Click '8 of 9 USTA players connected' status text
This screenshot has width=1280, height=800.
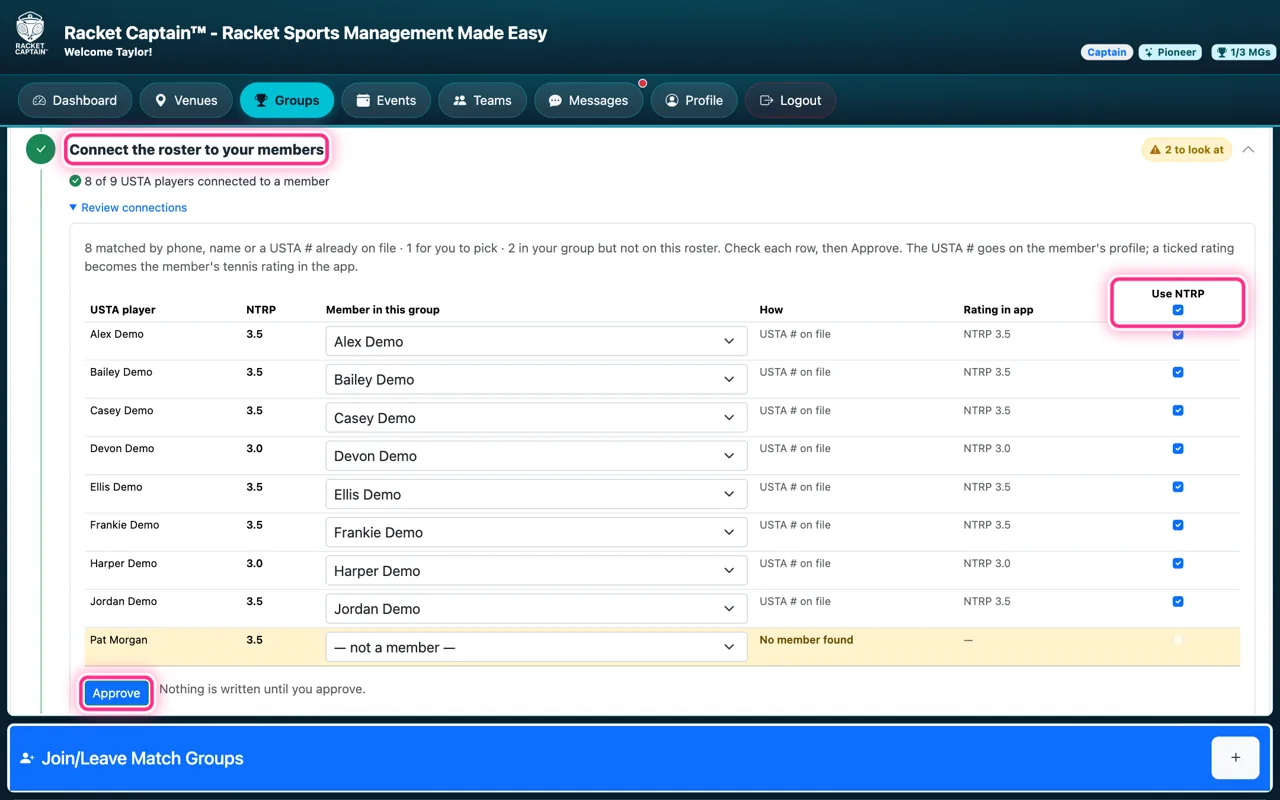point(207,182)
